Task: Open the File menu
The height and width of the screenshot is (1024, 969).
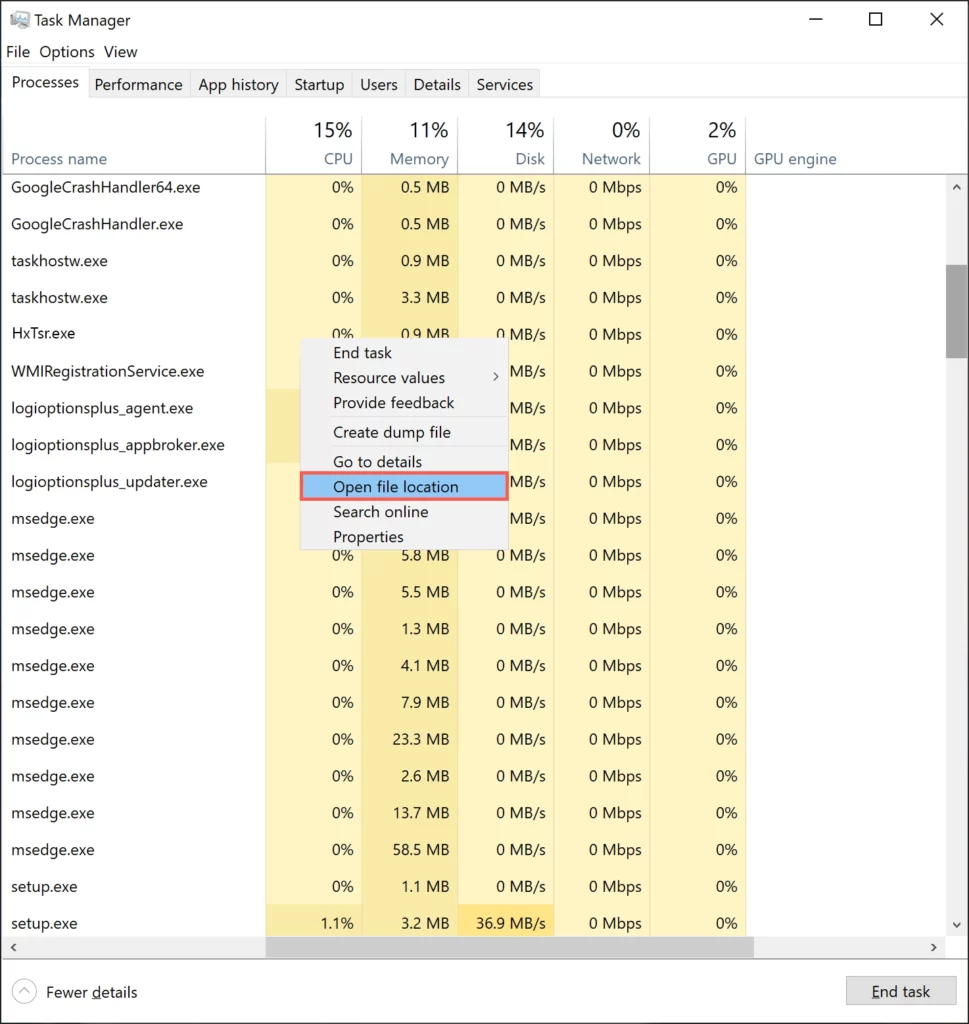Action: (17, 51)
